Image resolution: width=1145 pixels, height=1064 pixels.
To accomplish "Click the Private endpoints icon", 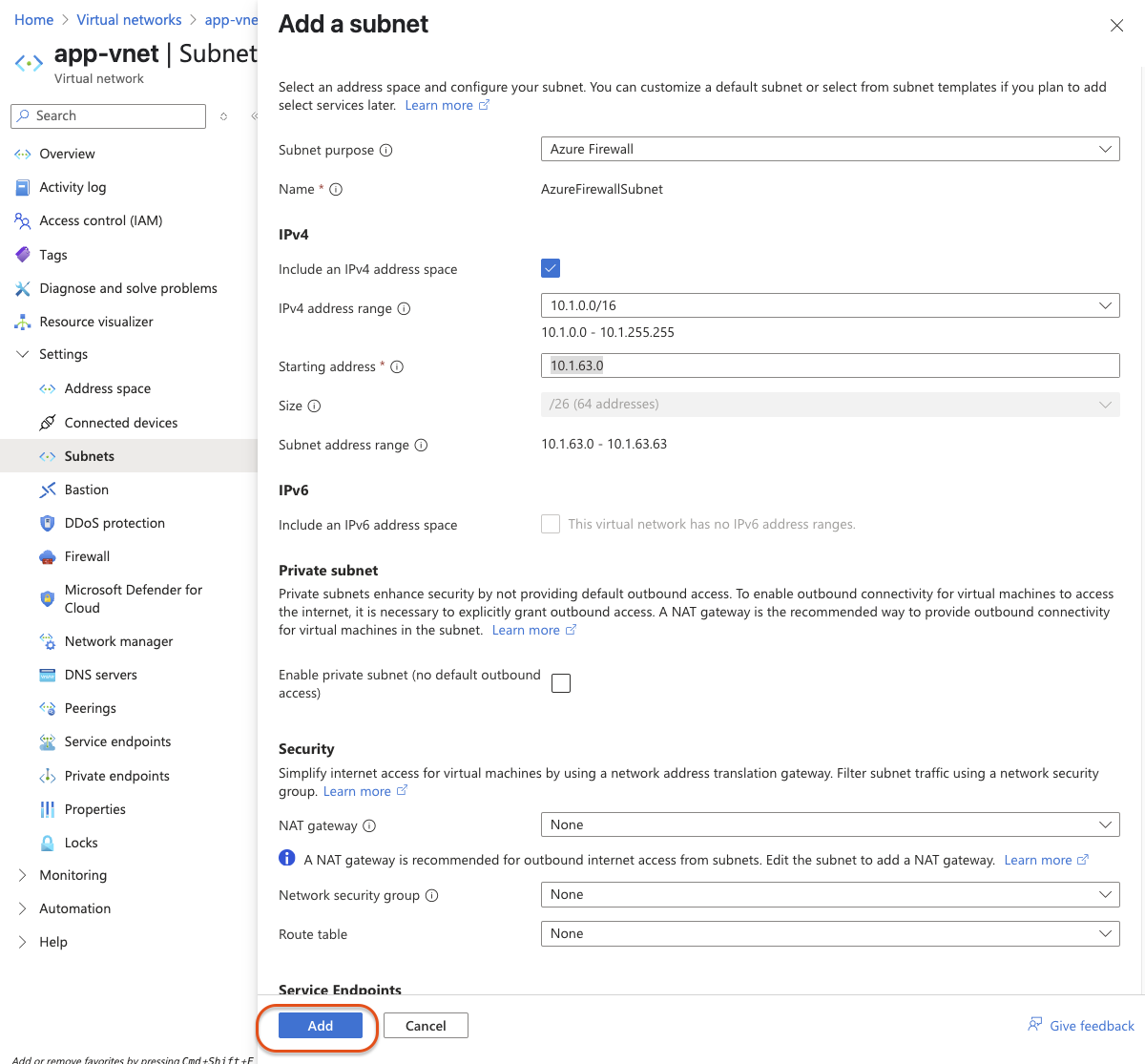I will (x=47, y=776).
